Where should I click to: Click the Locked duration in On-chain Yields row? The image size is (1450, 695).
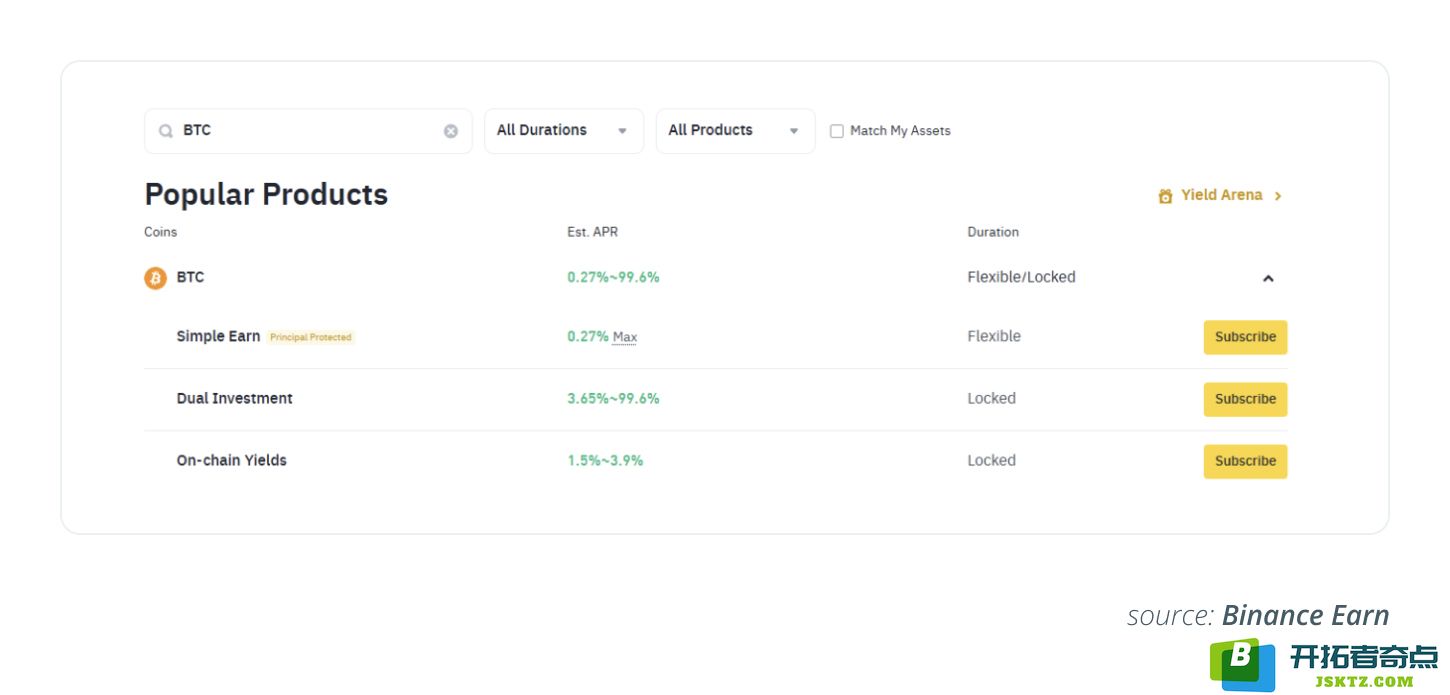pyautogui.click(x=991, y=460)
